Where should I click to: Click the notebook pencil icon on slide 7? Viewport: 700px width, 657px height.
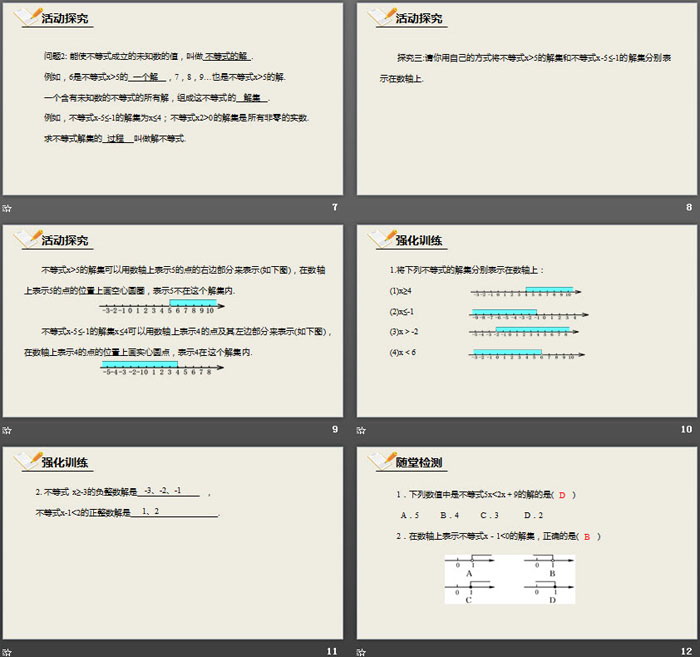pos(28,17)
